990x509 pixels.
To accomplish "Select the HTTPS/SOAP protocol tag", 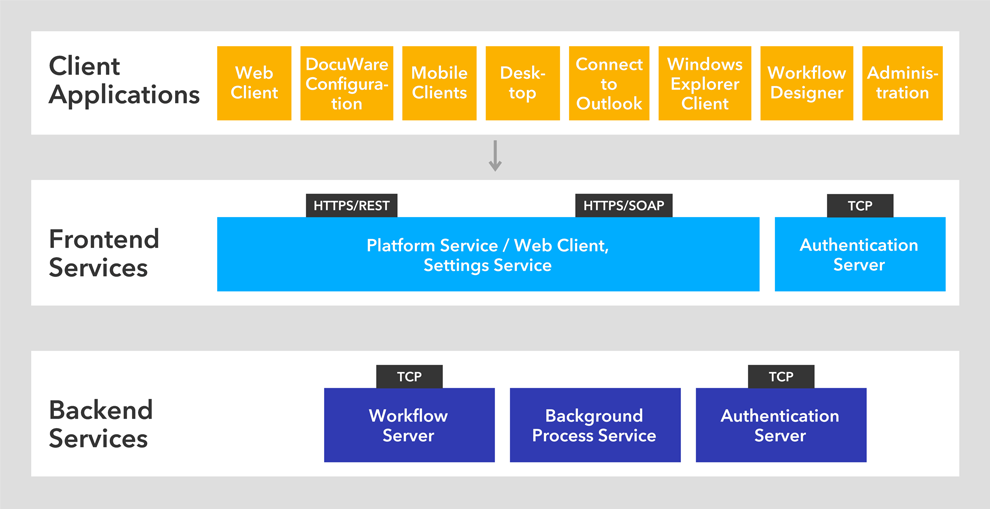I will (623, 206).
